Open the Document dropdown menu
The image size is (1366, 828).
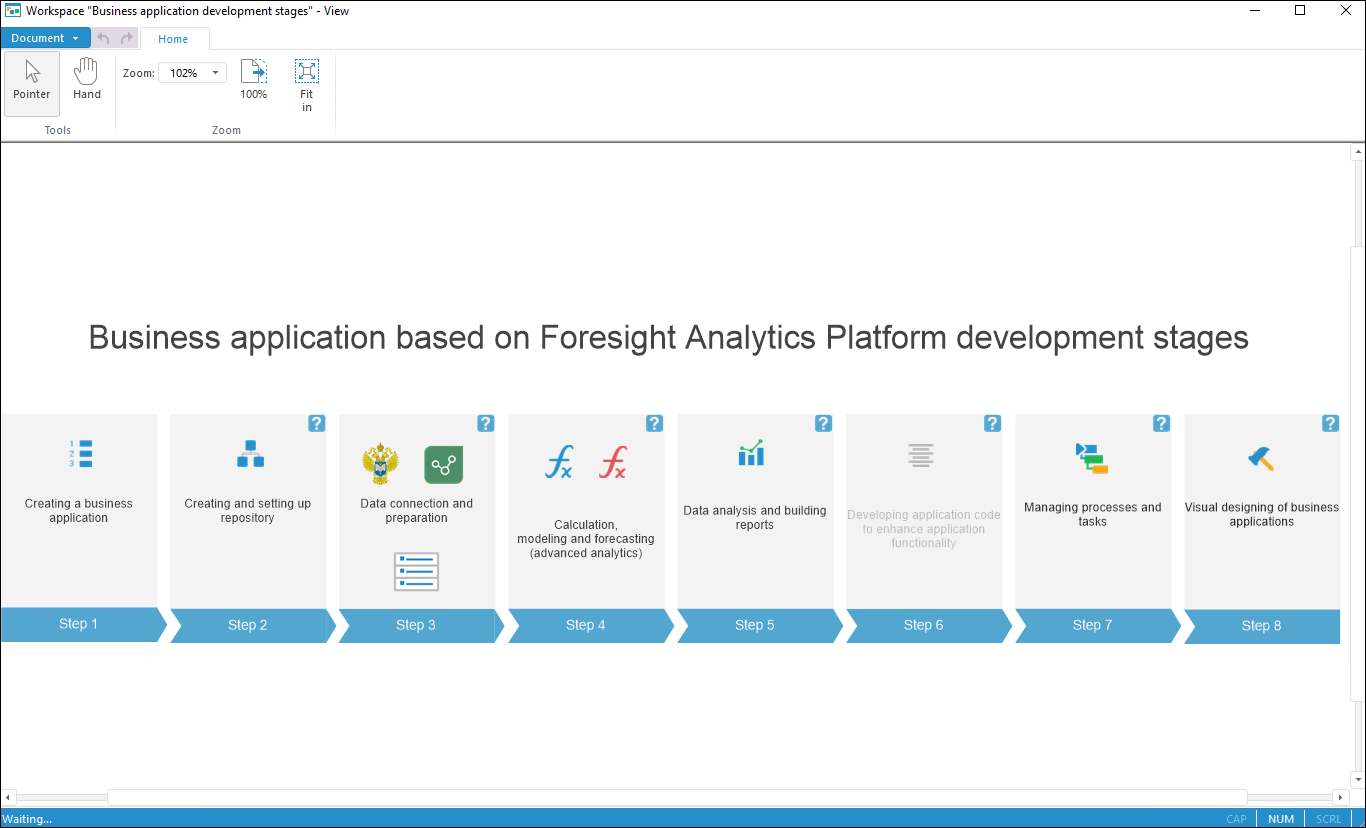45,38
